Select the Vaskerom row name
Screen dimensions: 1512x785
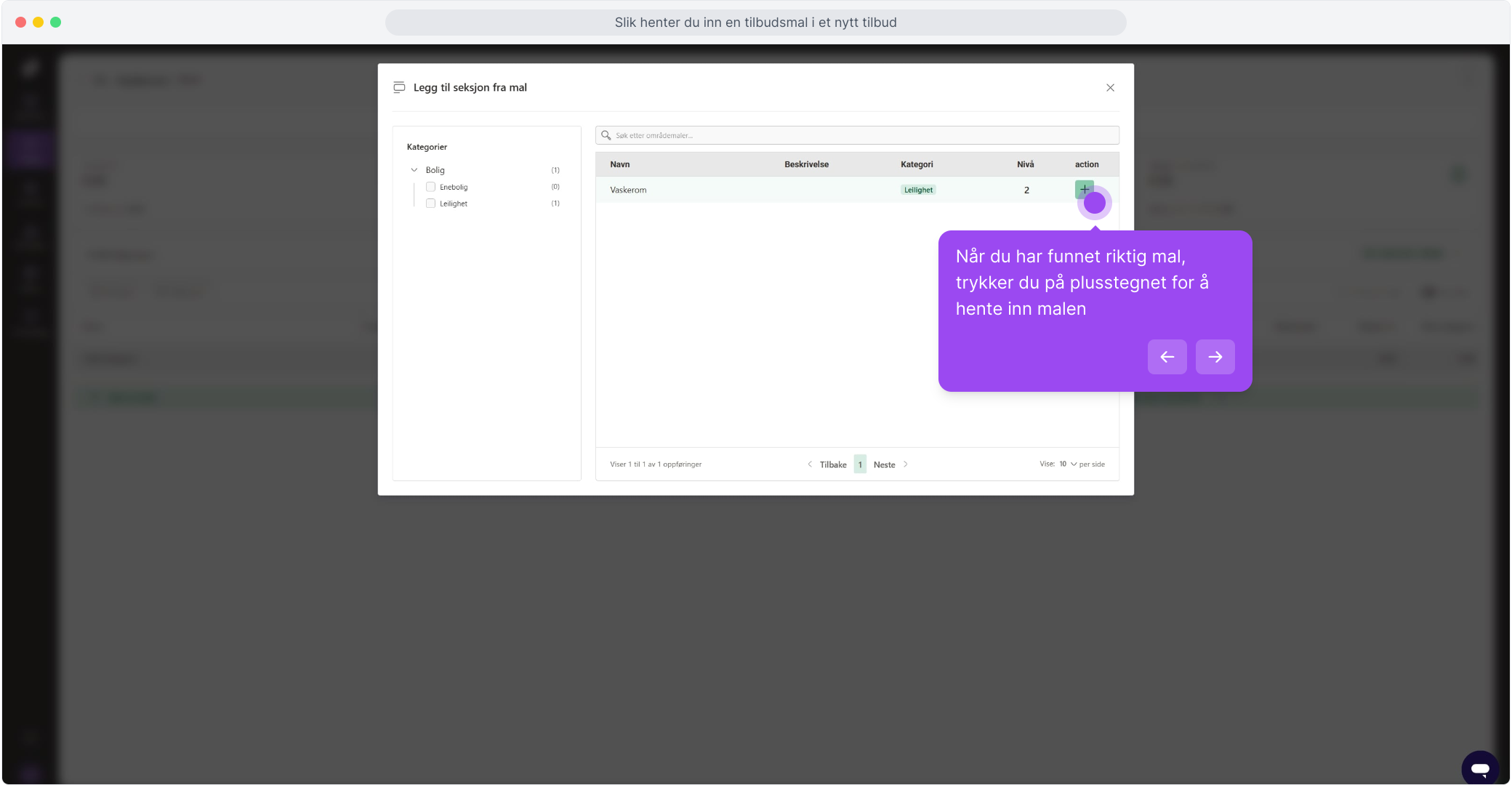click(x=628, y=190)
